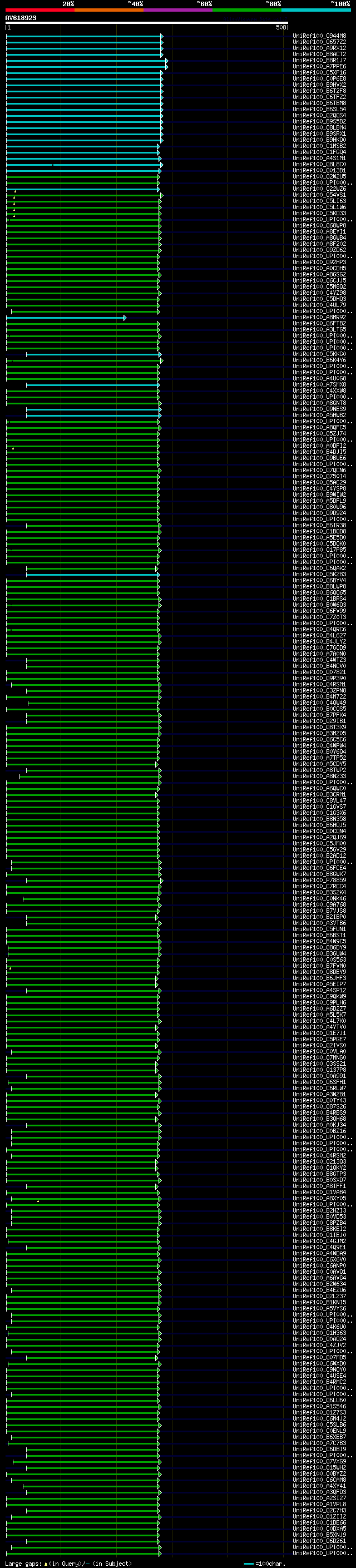Select hit label UniRef100_Q9BUE6
The width and height of the screenshot is (356, 1568).
(319, 458)
